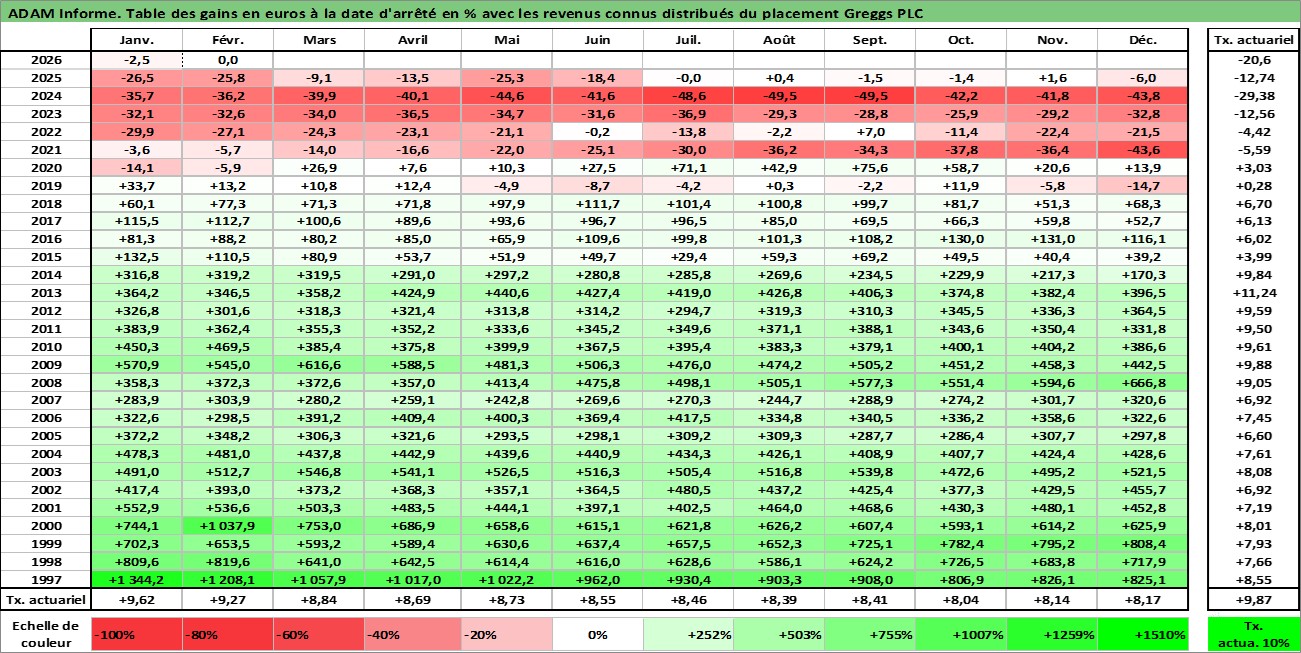Select the '-20,6' actuarial rate for 2026
The height and width of the screenshot is (653, 1301).
click(1253, 60)
